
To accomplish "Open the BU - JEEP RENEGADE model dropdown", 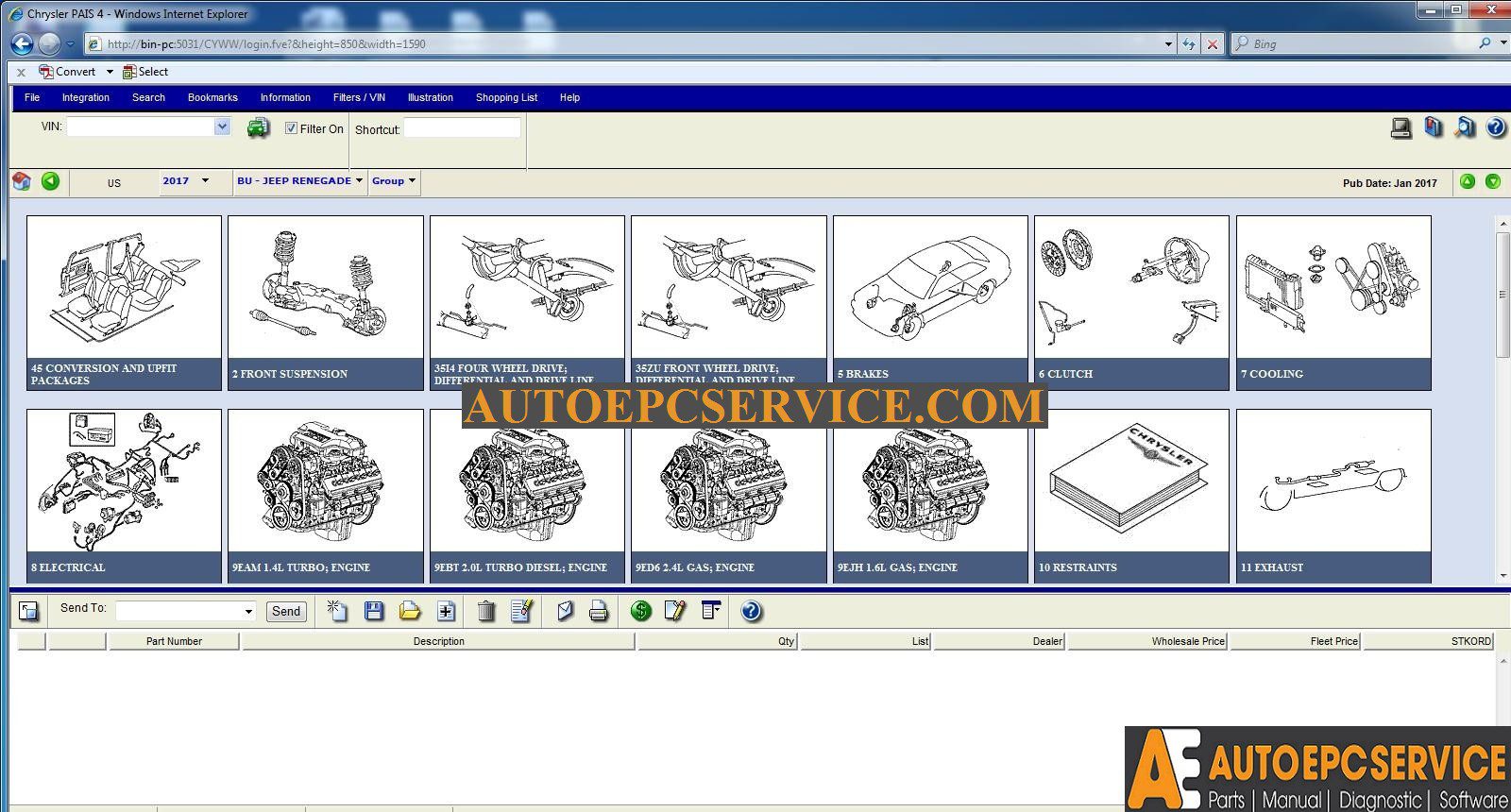I will tap(359, 181).
